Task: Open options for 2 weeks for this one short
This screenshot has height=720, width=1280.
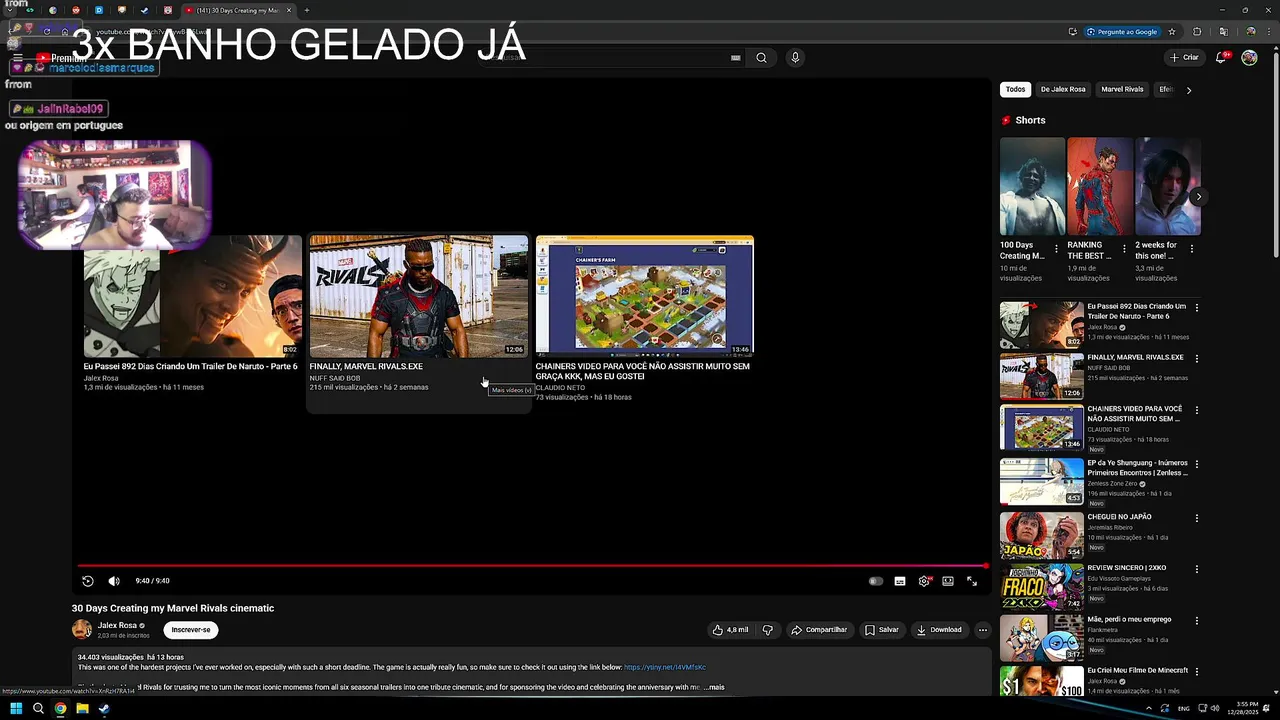Action: 1192,249
